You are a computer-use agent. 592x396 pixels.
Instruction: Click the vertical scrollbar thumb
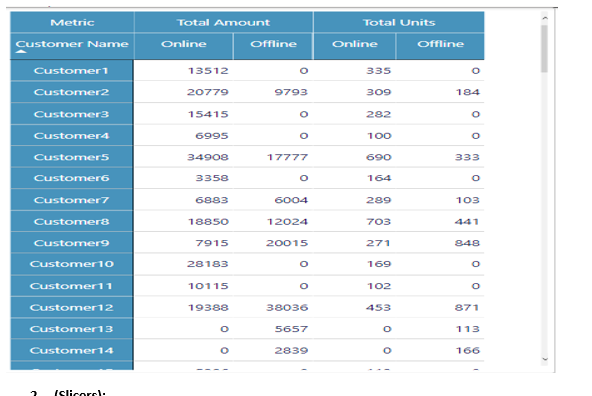click(544, 49)
